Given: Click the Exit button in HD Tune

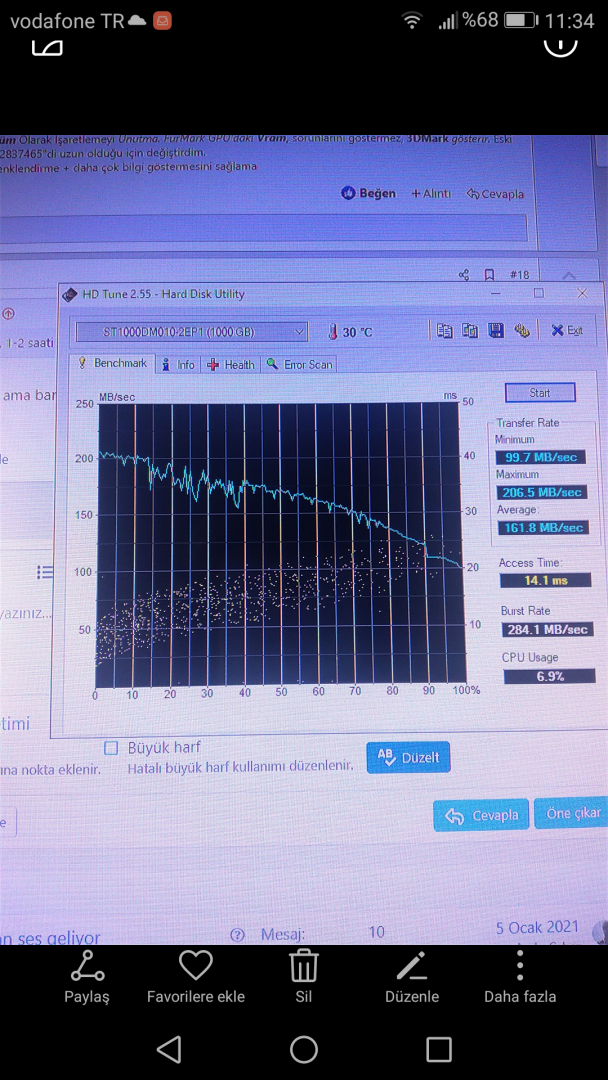Looking at the screenshot, I should pyautogui.click(x=567, y=331).
